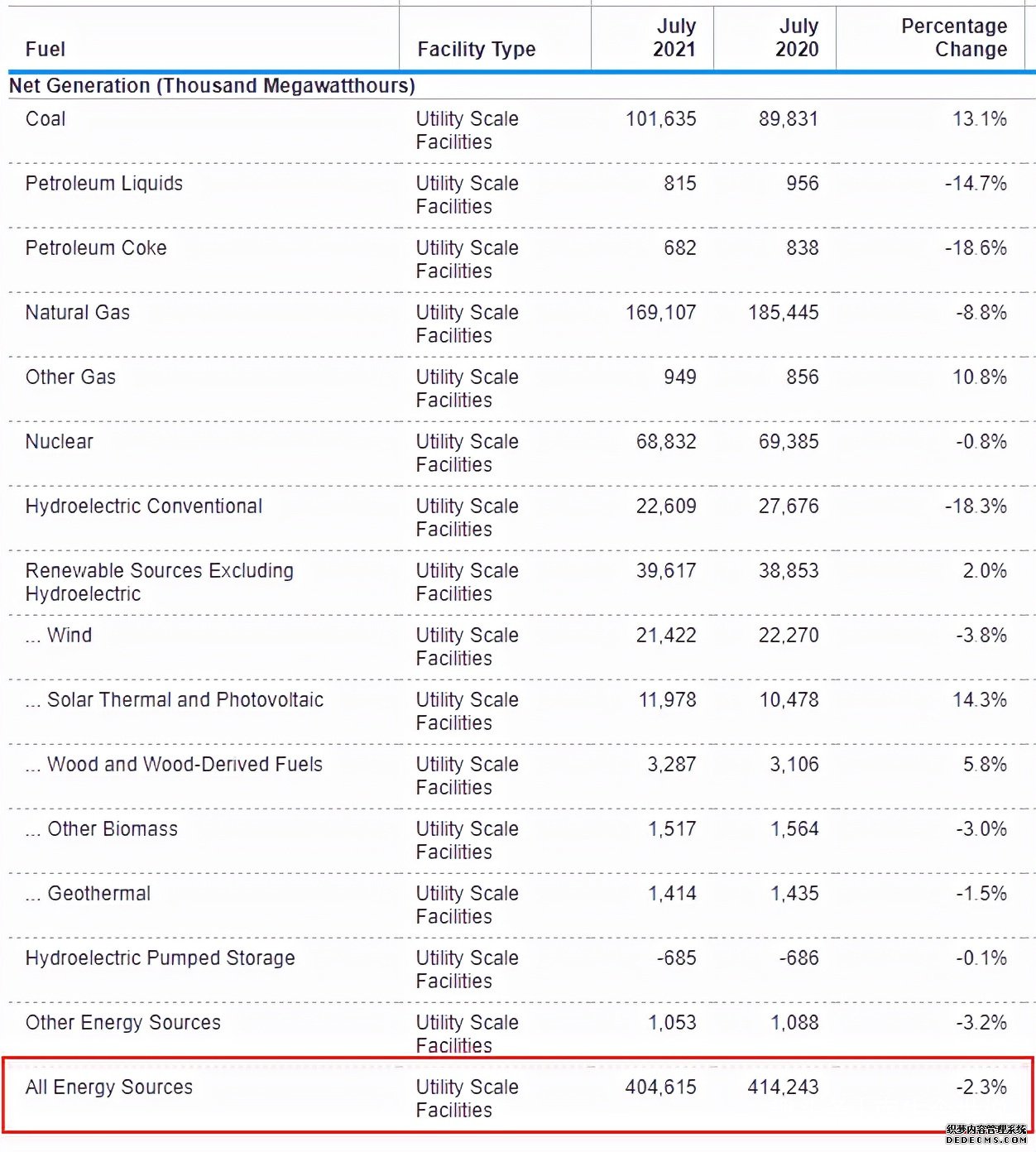Click the 169,107 Natural Gas value
The width and height of the screenshot is (1036, 1152).
point(660,313)
